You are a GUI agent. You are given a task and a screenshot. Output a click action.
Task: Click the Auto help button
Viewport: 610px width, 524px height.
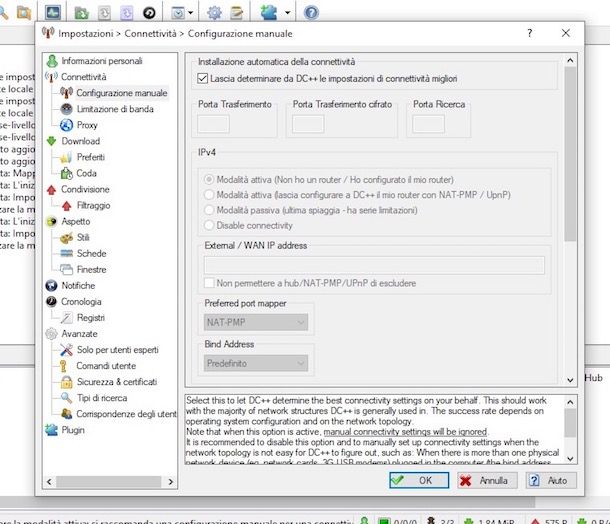[551, 480]
